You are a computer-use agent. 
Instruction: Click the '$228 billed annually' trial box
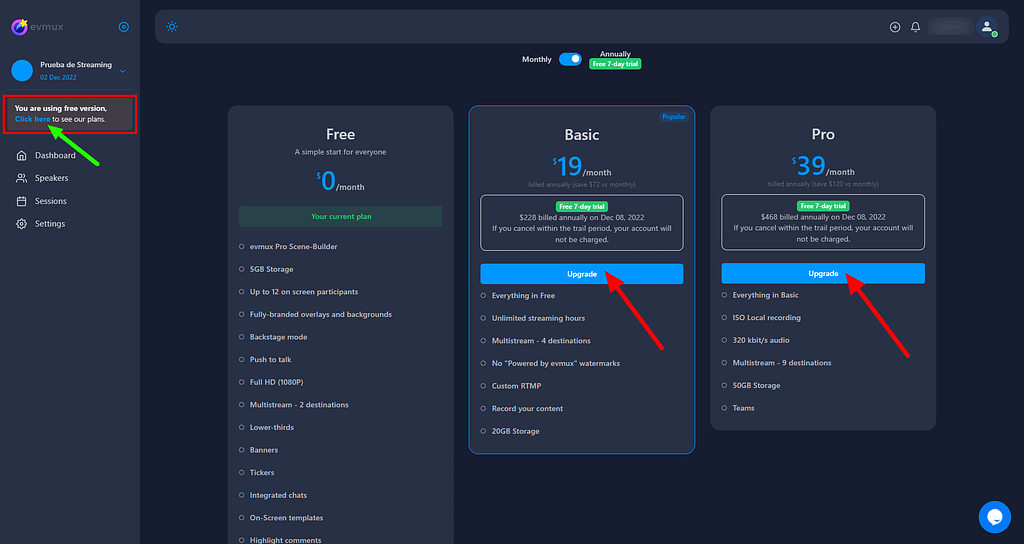[x=582, y=223]
